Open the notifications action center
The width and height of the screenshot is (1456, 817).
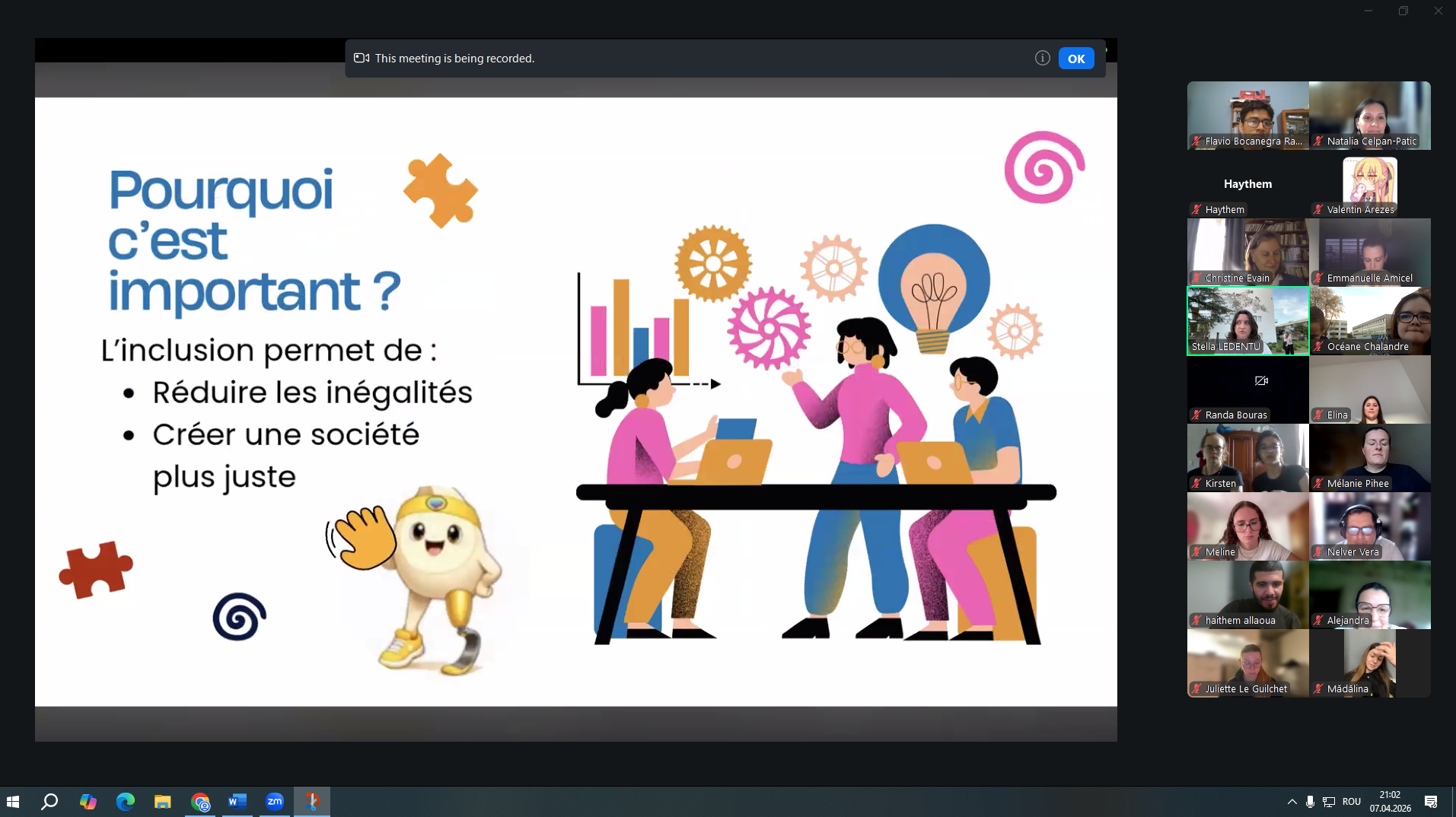1430,801
